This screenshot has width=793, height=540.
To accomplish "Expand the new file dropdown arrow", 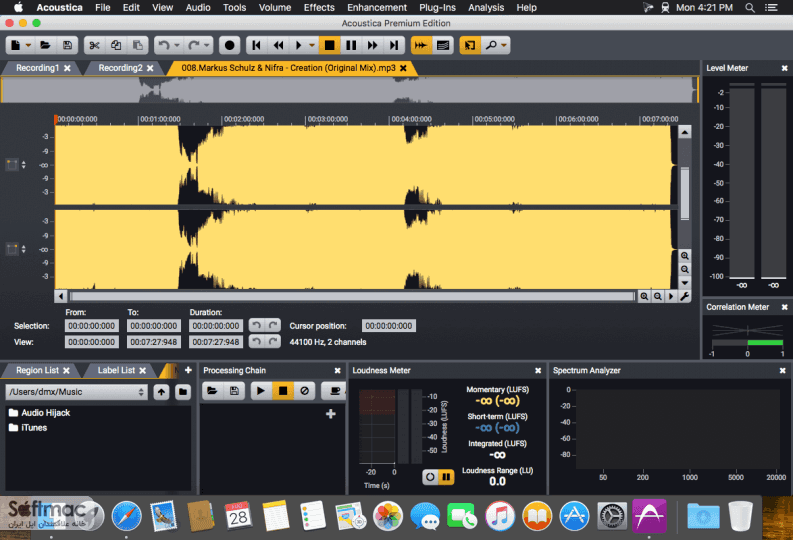I will click(28, 46).
